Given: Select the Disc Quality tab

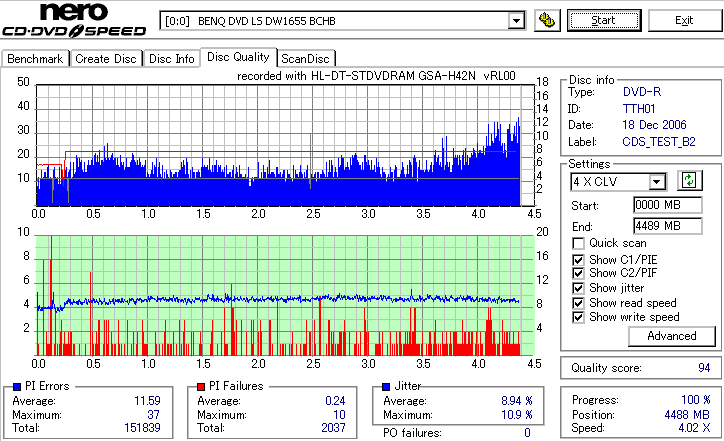Looking at the screenshot, I should coord(238,57).
